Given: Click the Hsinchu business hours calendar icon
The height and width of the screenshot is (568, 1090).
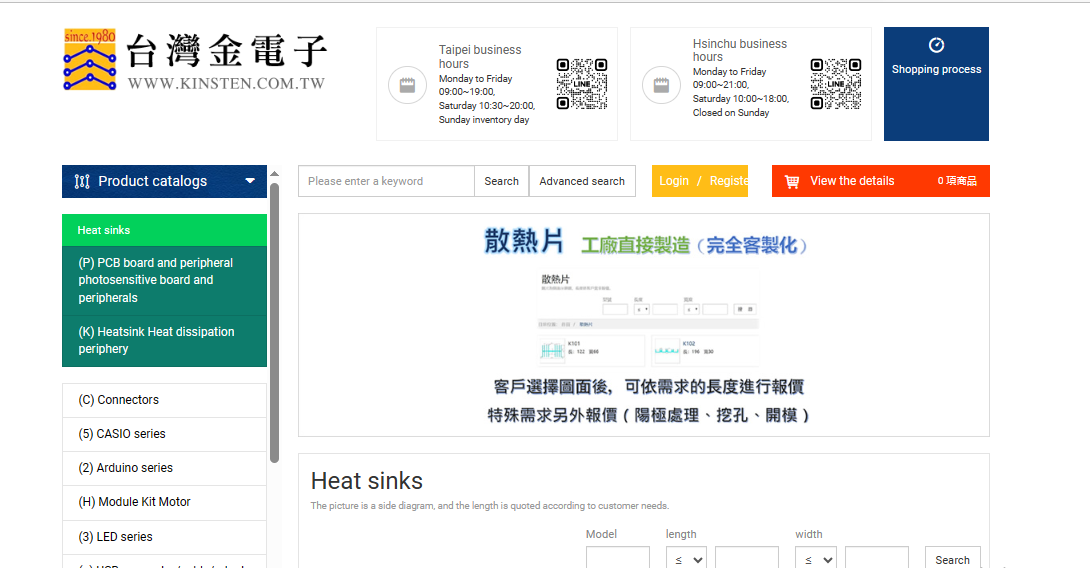Looking at the screenshot, I should pos(661,86).
